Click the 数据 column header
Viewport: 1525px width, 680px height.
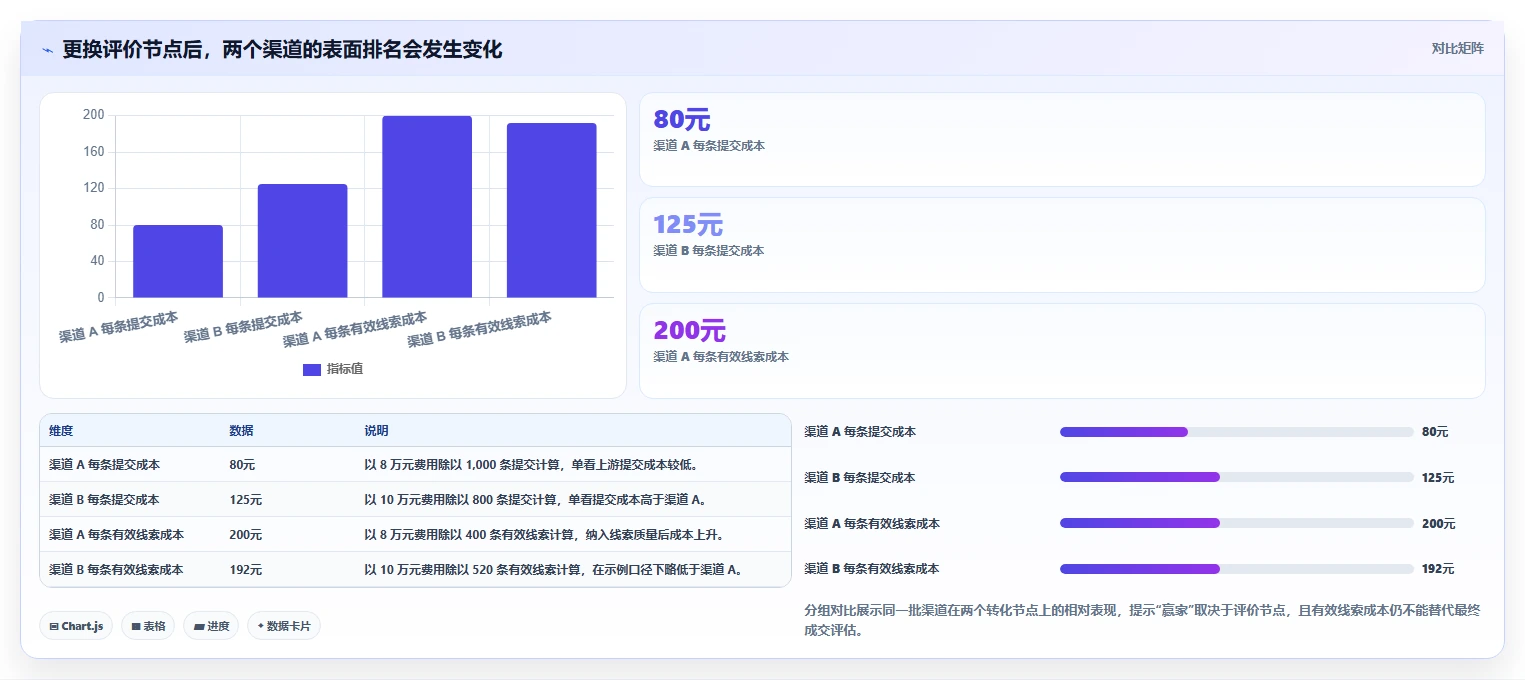coord(241,431)
